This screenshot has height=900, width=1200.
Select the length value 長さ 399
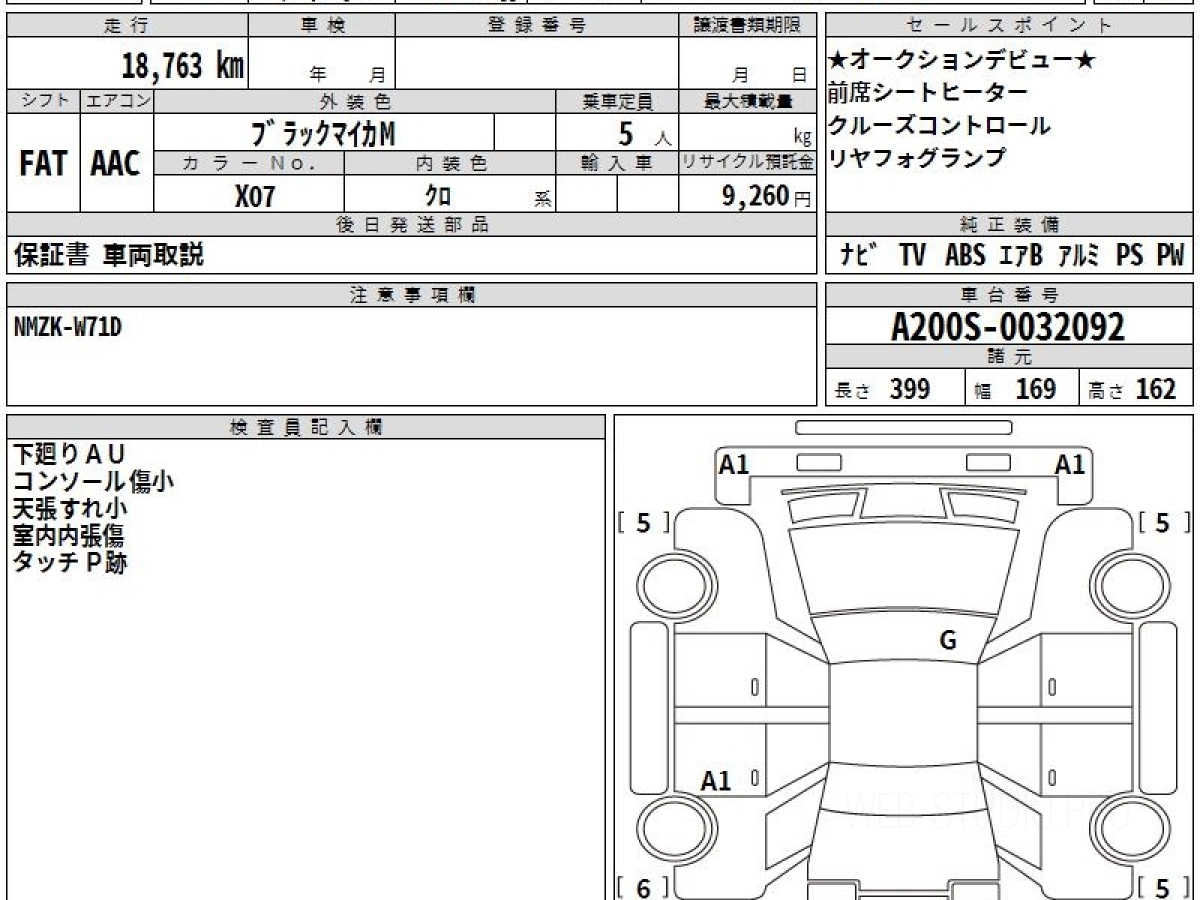pyautogui.click(x=883, y=389)
